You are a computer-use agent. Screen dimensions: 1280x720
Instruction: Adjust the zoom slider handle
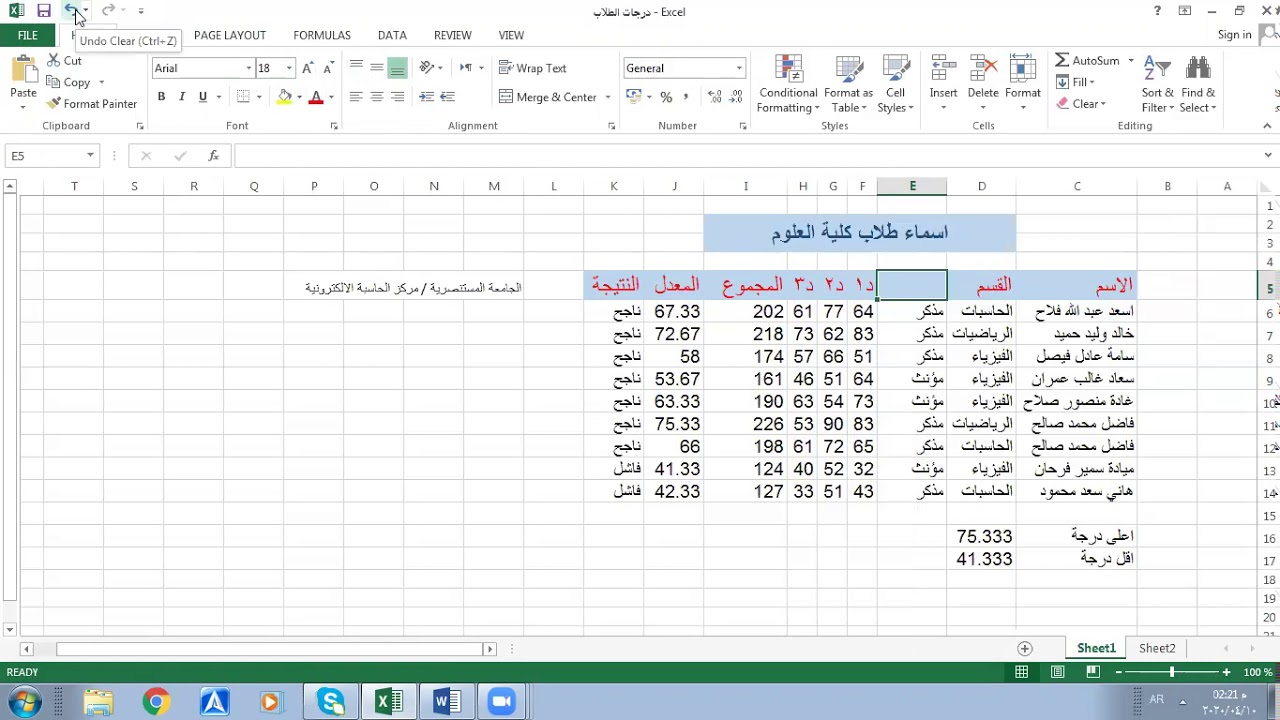click(x=1172, y=673)
